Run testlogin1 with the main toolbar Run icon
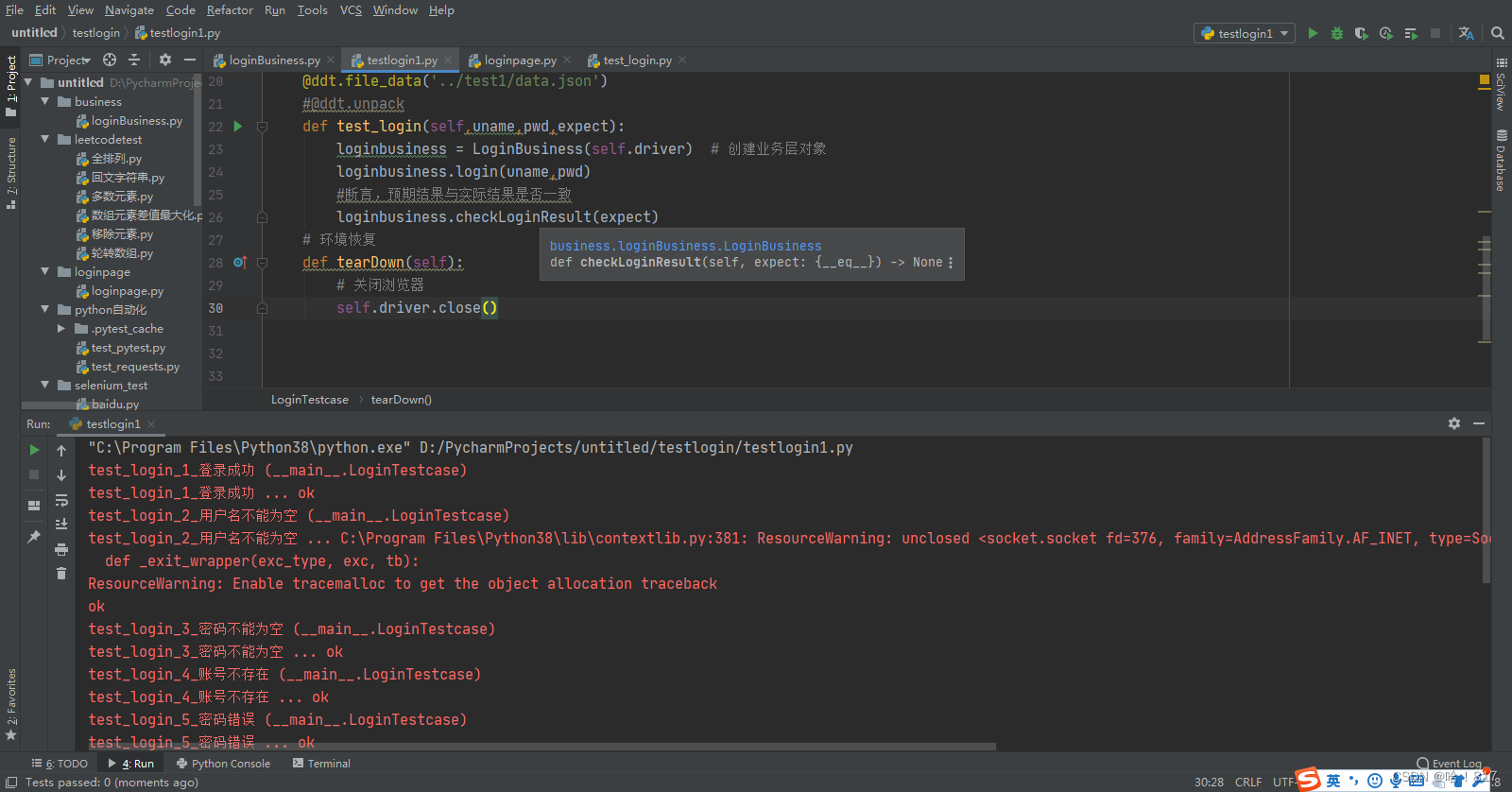 click(x=1313, y=33)
